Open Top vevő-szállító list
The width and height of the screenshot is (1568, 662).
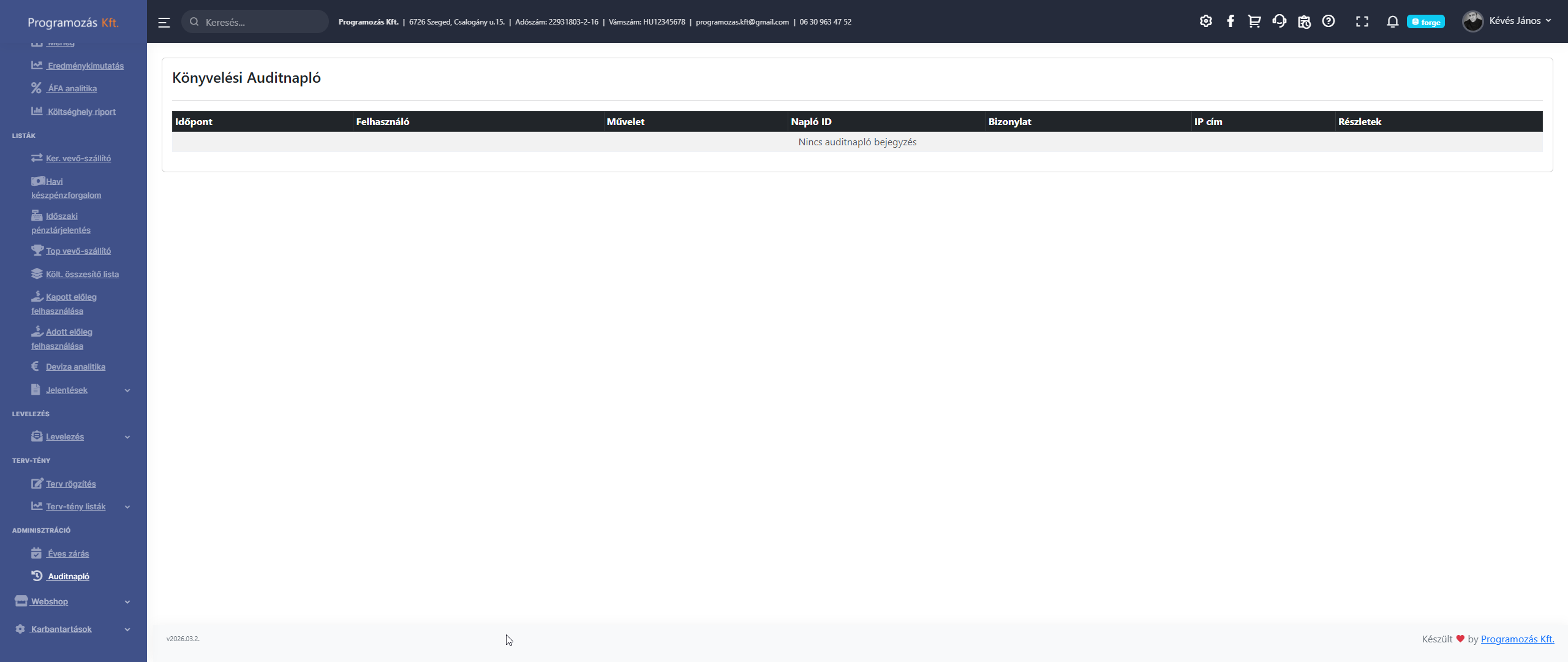[x=78, y=251]
